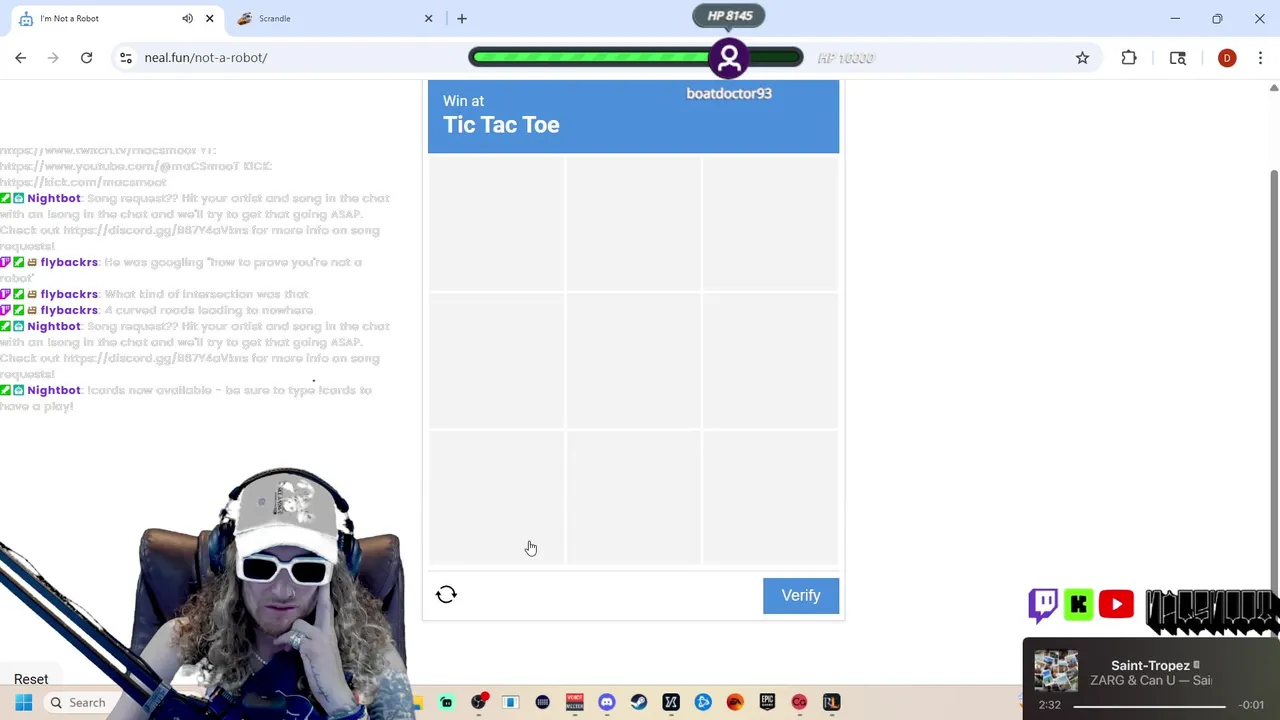Viewport: 1280px width, 720px height.
Task: Select the top-middle tic tac toe cell
Action: [633, 224]
